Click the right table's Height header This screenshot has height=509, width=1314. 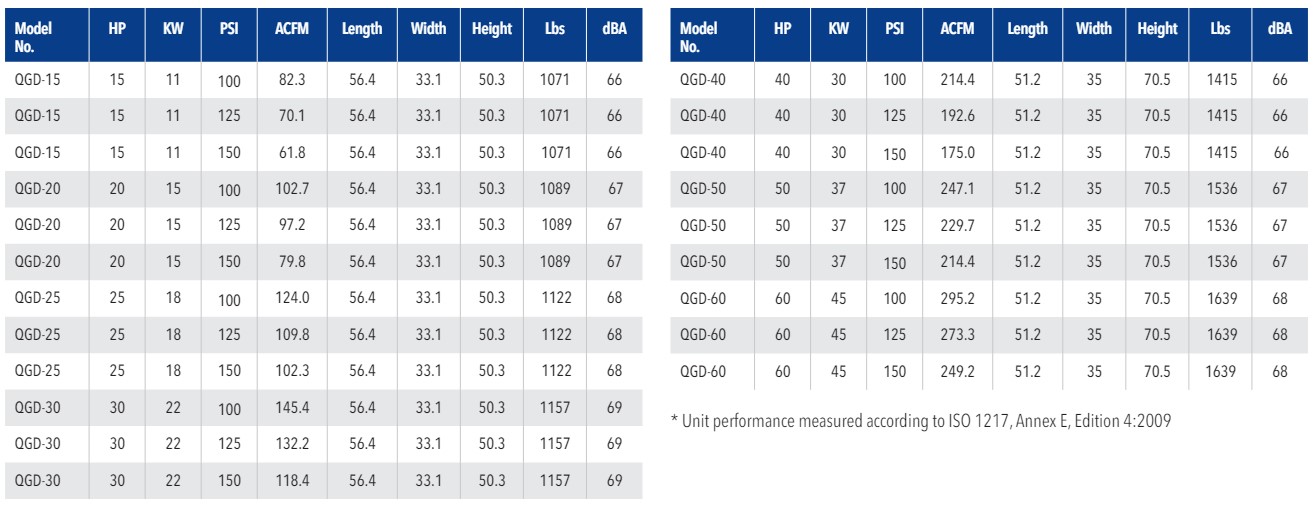[1157, 30]
